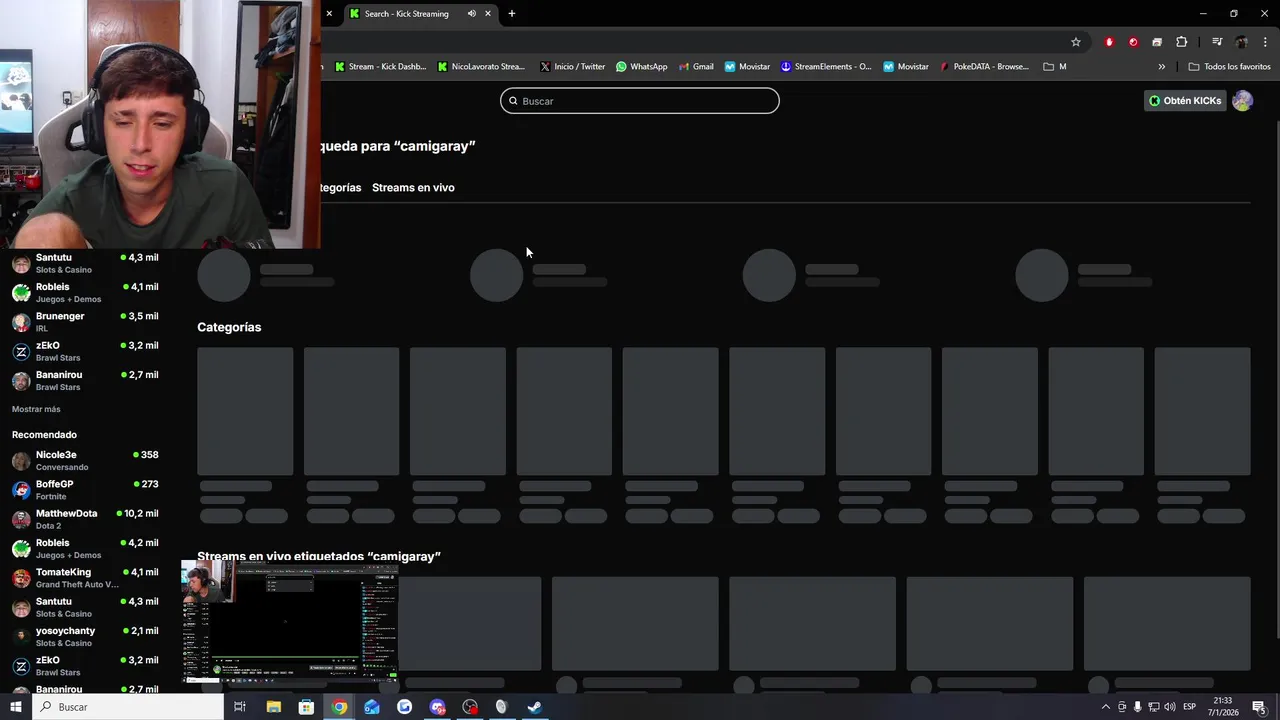The width and height of the screenshot is (1280, 720).
Task: Switch to the Streams en vivo tab
Action: 413,188
